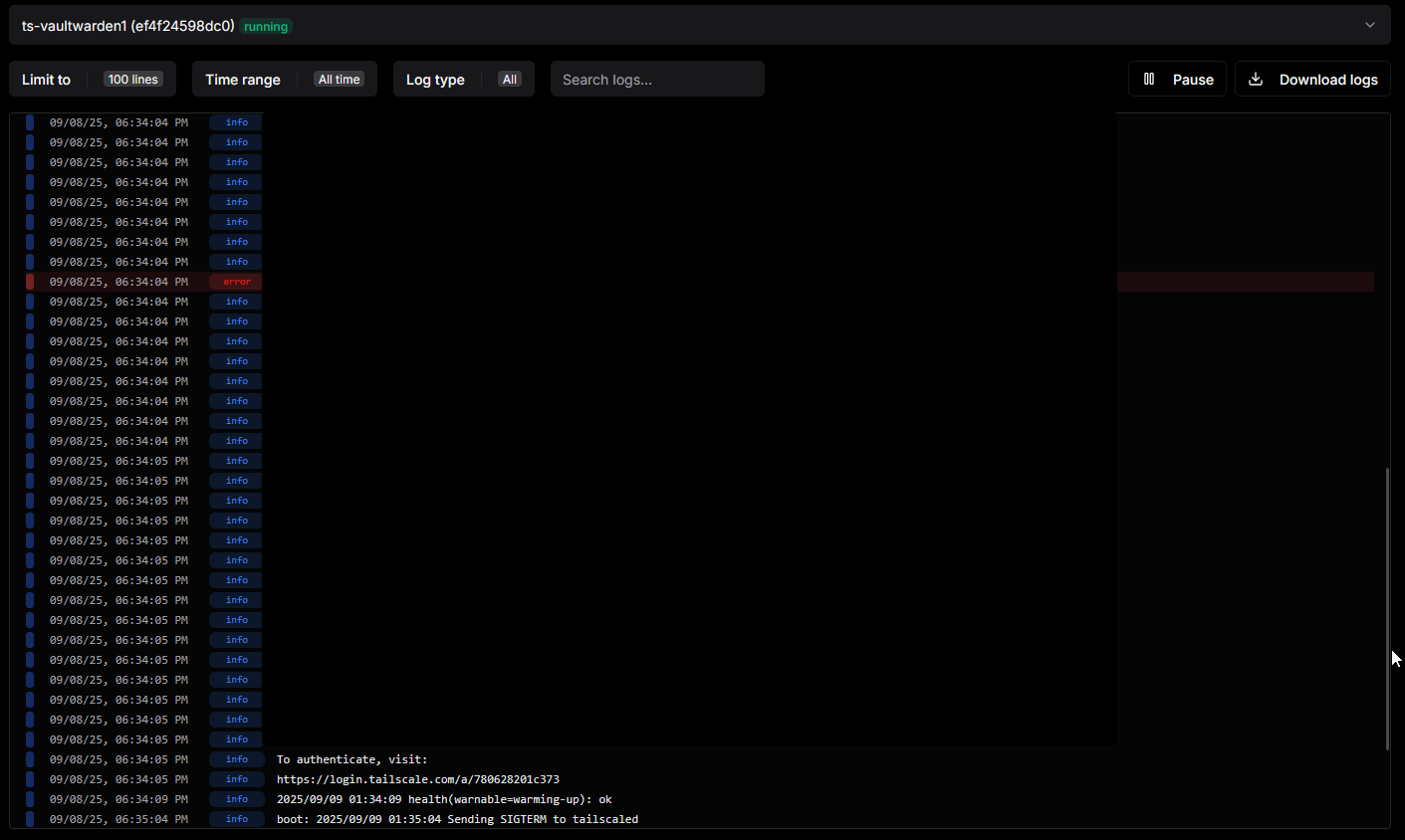Click the download icon beside Download logs
The height and width of the screenshot is (840, 1405).
click(x=1256, y=79)
